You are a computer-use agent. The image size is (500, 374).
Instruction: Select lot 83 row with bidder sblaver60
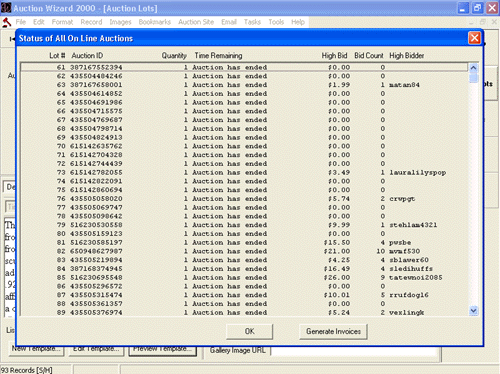[x=244, y=260]
